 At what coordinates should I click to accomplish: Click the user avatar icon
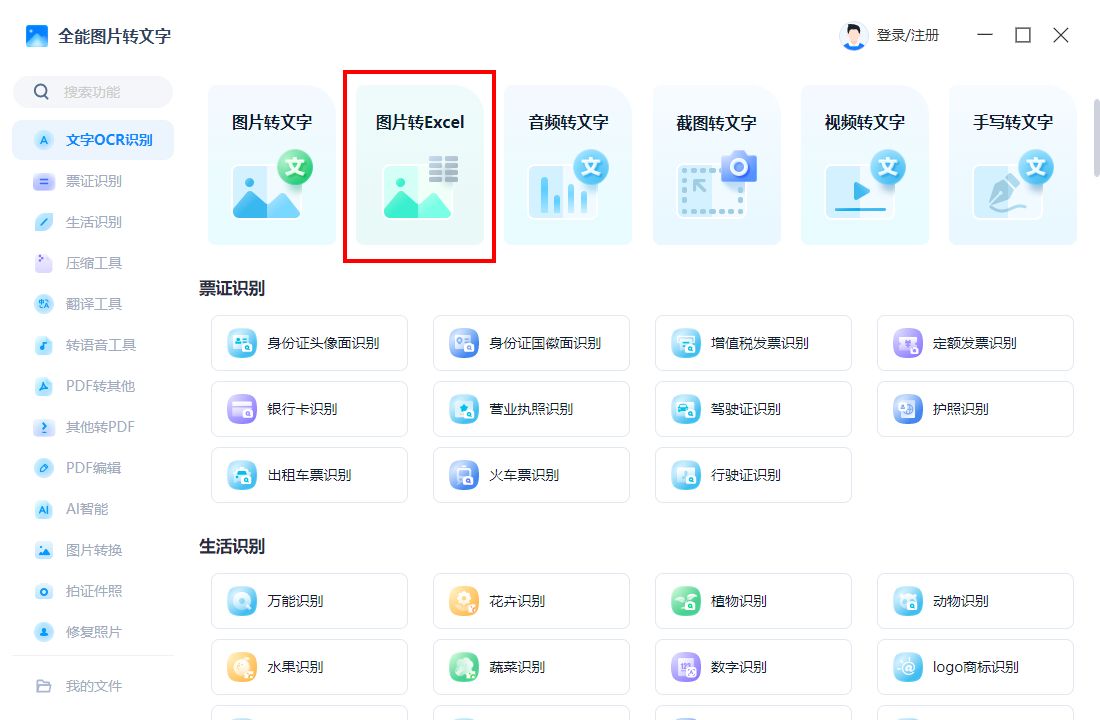853,36
